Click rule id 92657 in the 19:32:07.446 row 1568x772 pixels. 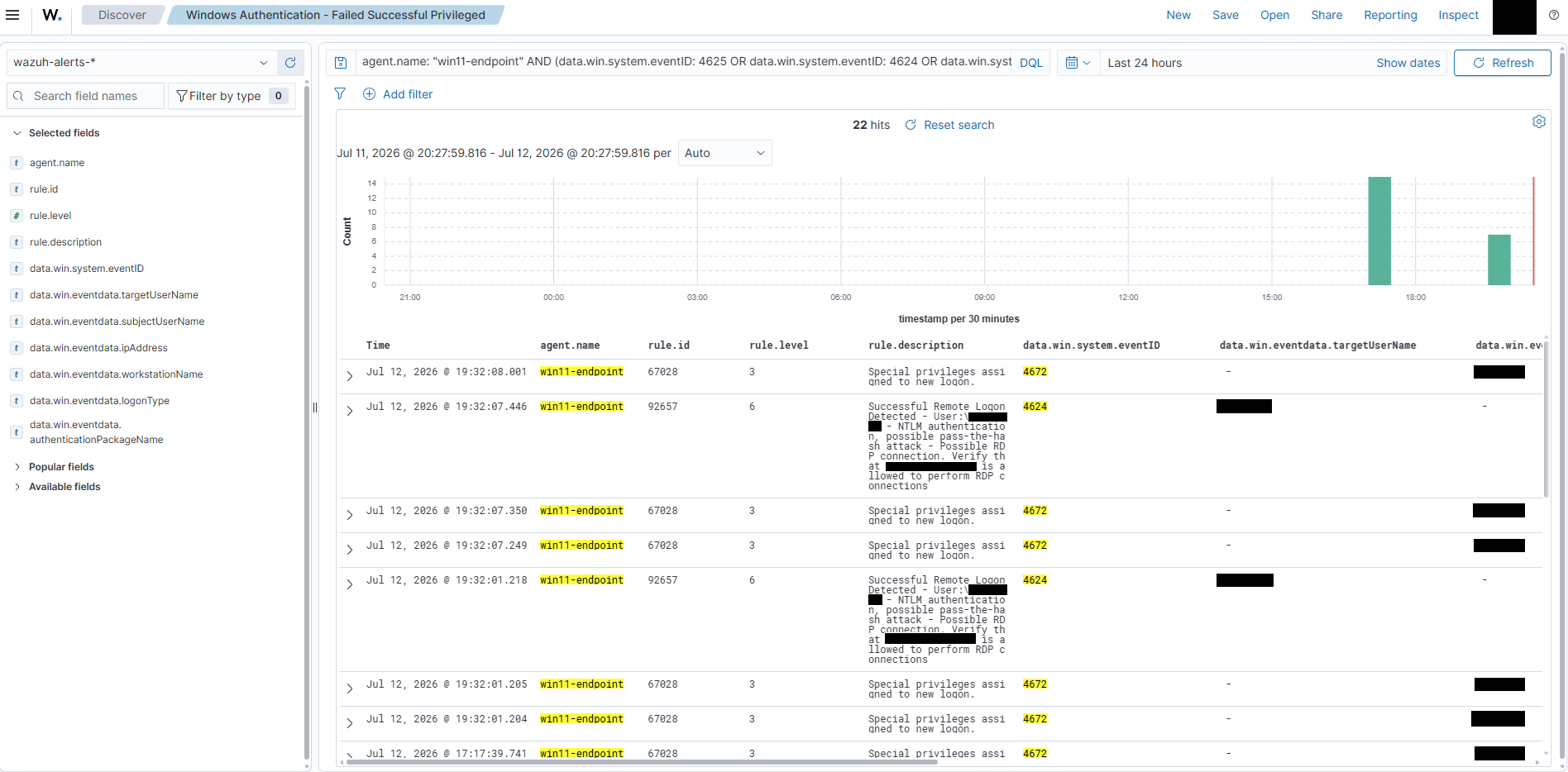(x=662, y=407)
